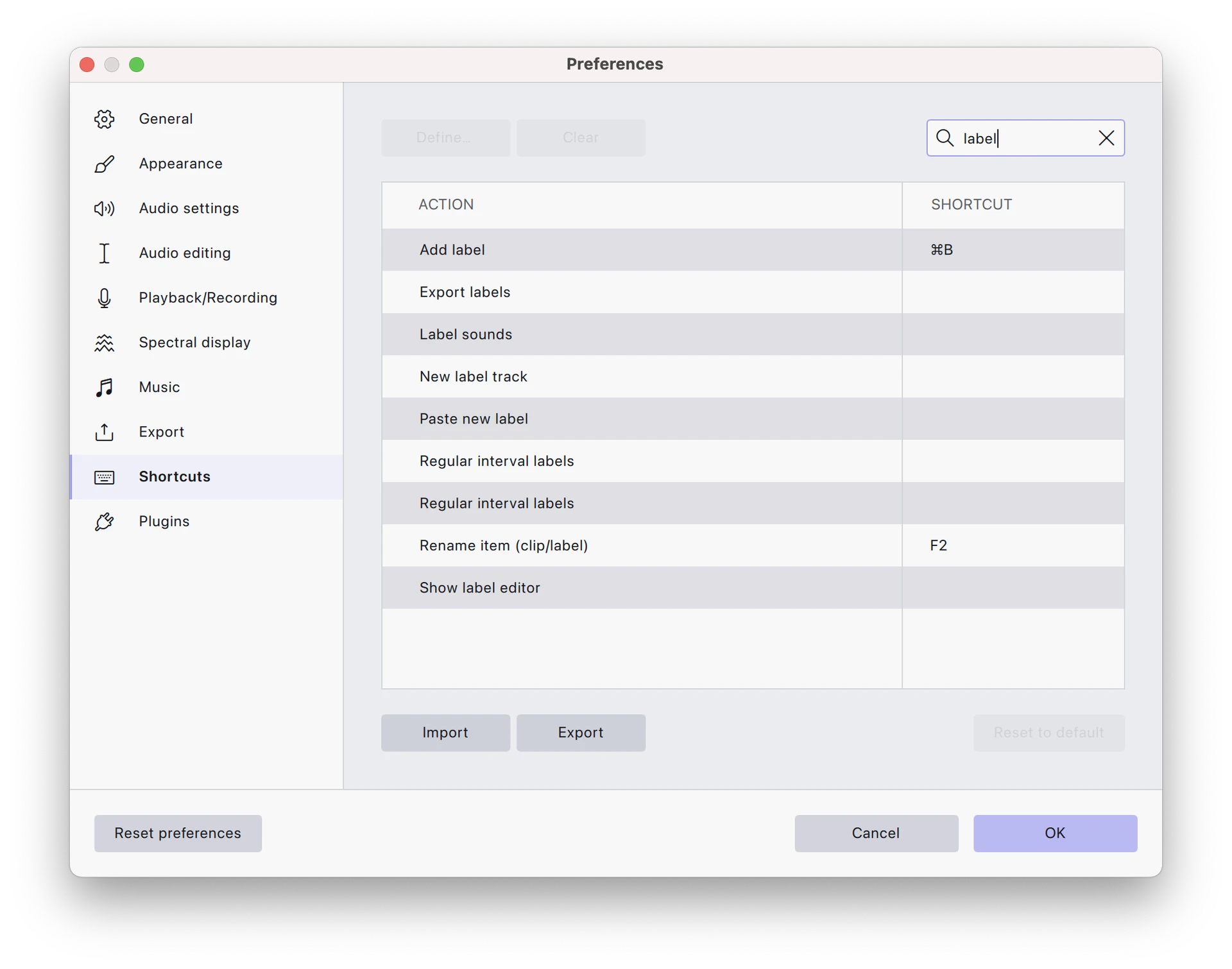This screenshot has width=1232, height=969.
Task: Cancel the Preferences dialog
Action: click(x=876, y=833)
